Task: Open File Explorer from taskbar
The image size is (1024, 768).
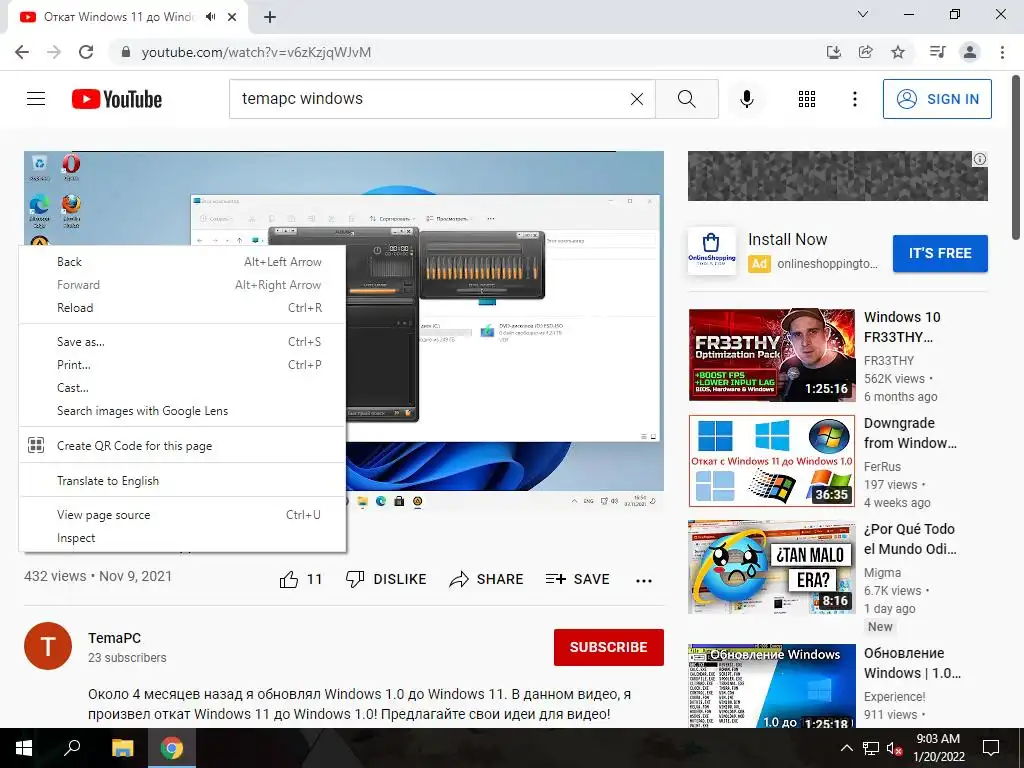Action: (122, 748)
